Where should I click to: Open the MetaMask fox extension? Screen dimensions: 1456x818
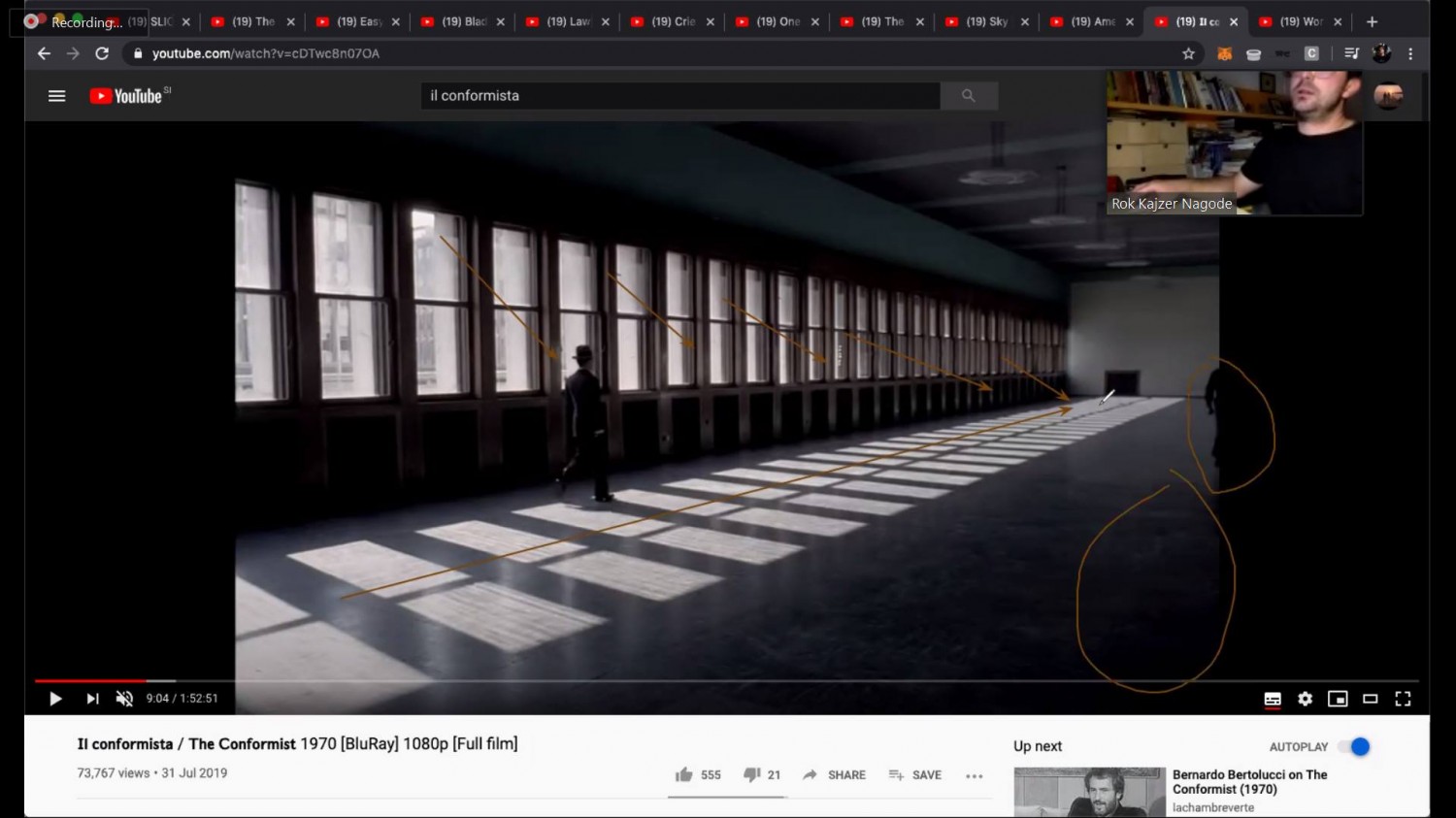(1225, 54)
